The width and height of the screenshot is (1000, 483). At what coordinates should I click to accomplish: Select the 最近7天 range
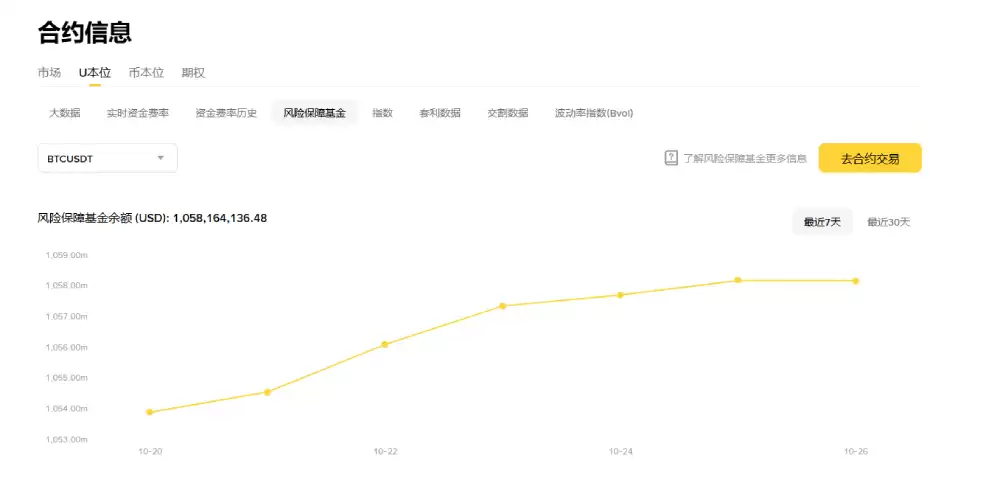pos(822,222)
